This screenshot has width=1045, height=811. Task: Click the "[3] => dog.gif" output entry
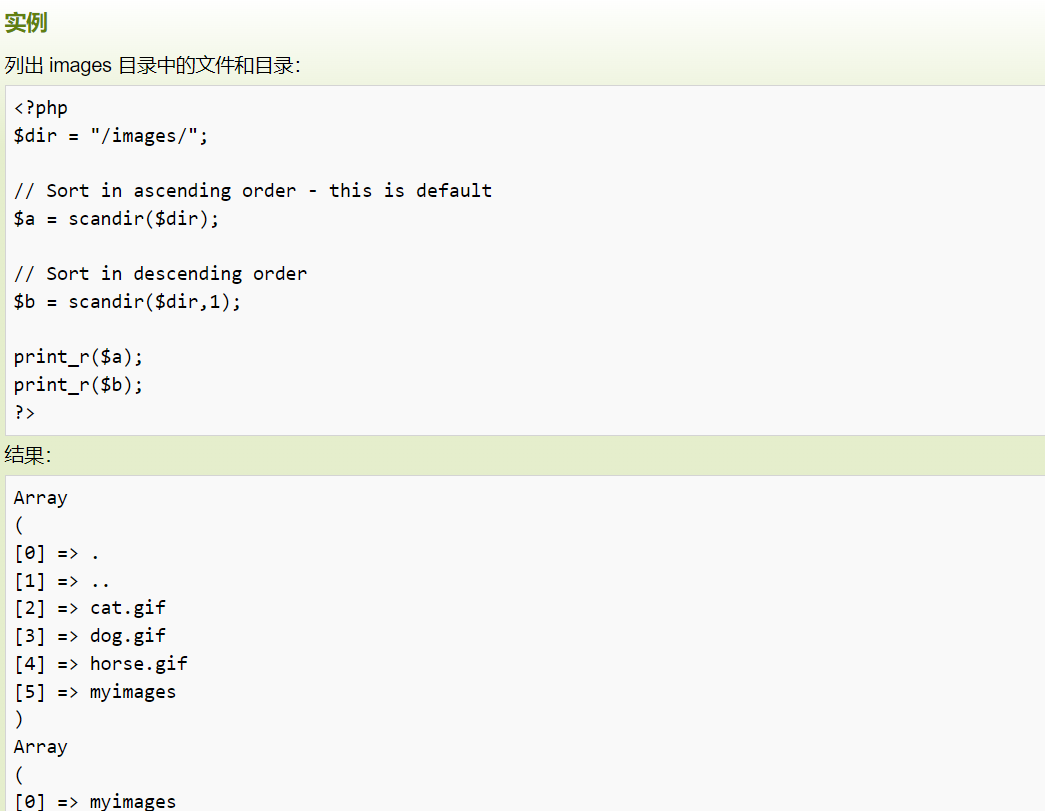click(x=90, y=636)
